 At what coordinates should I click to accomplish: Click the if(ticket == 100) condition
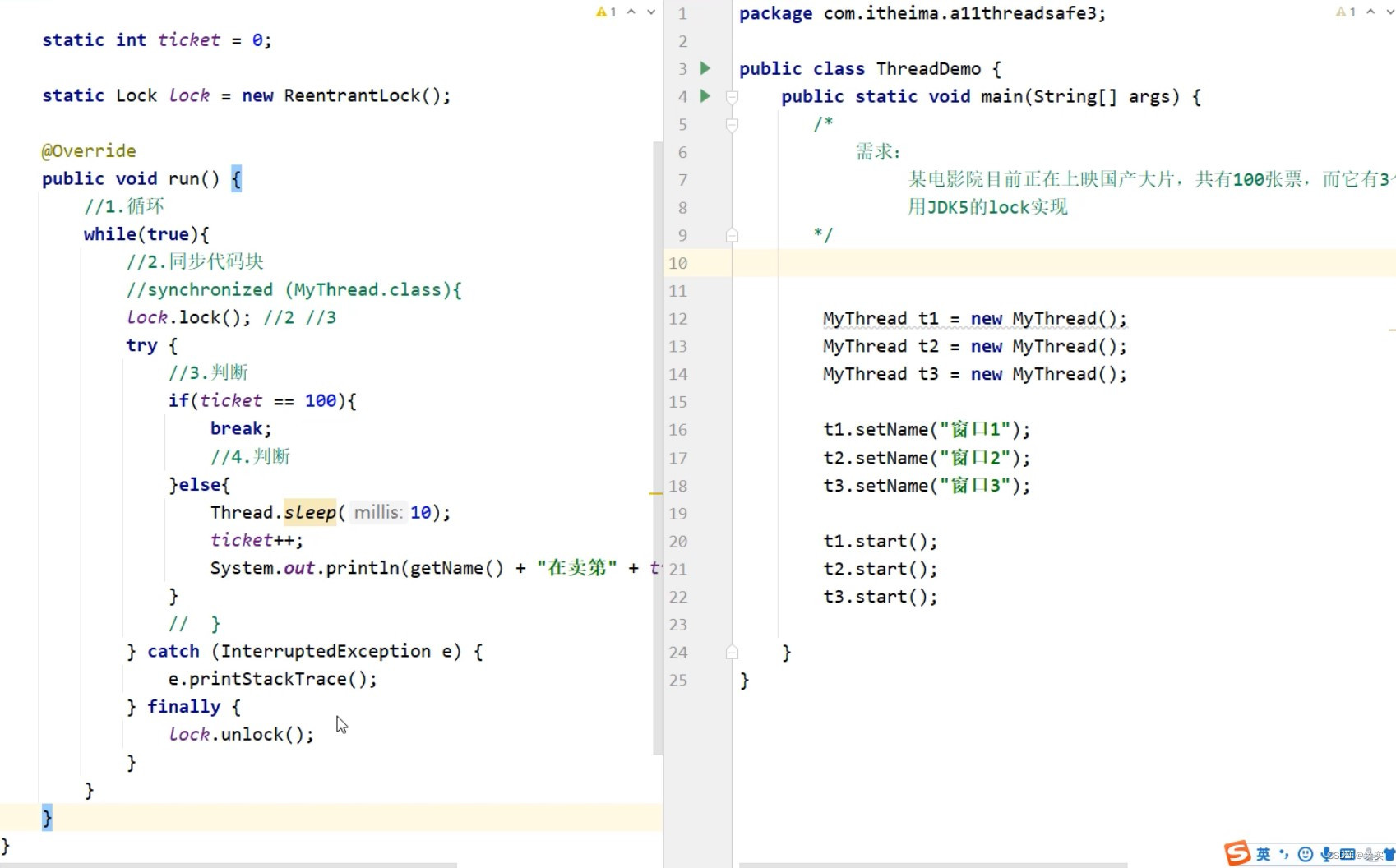(262, 401)
